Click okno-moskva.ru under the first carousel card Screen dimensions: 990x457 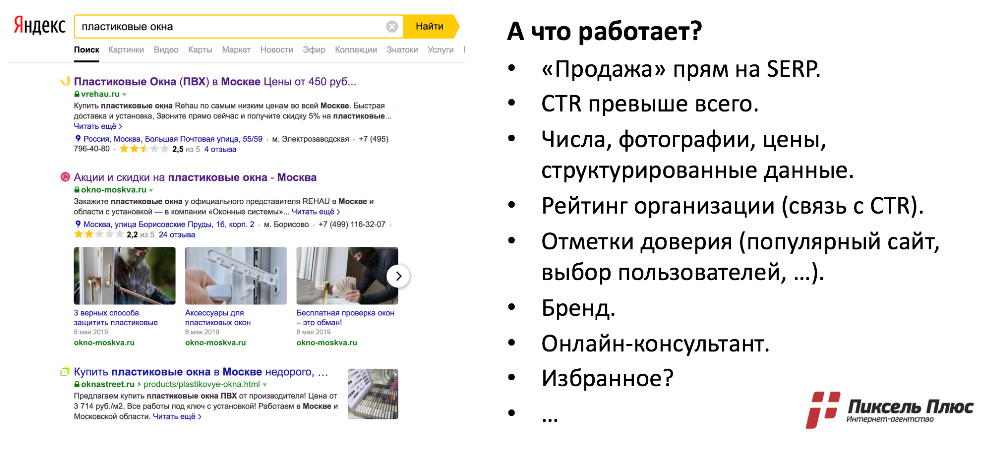click(x=104, y=343)
